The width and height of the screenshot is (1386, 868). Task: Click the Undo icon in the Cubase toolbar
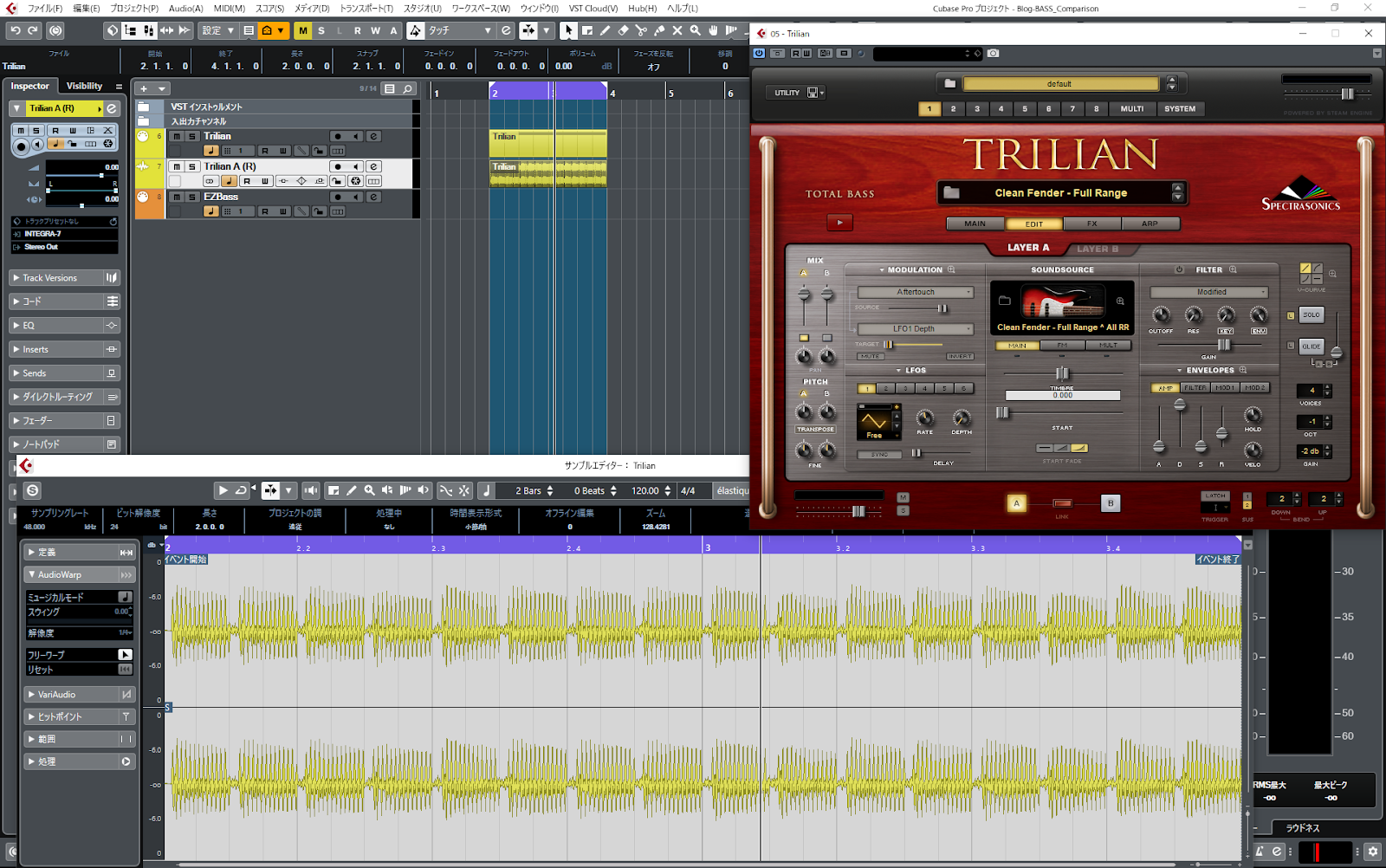(15, 30)
